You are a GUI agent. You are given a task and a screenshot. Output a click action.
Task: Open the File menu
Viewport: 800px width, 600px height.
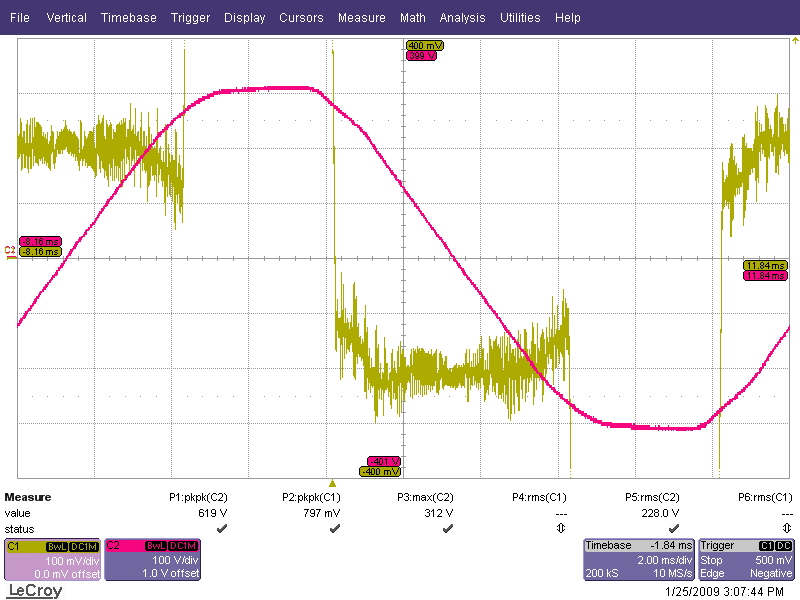(20, 18)
